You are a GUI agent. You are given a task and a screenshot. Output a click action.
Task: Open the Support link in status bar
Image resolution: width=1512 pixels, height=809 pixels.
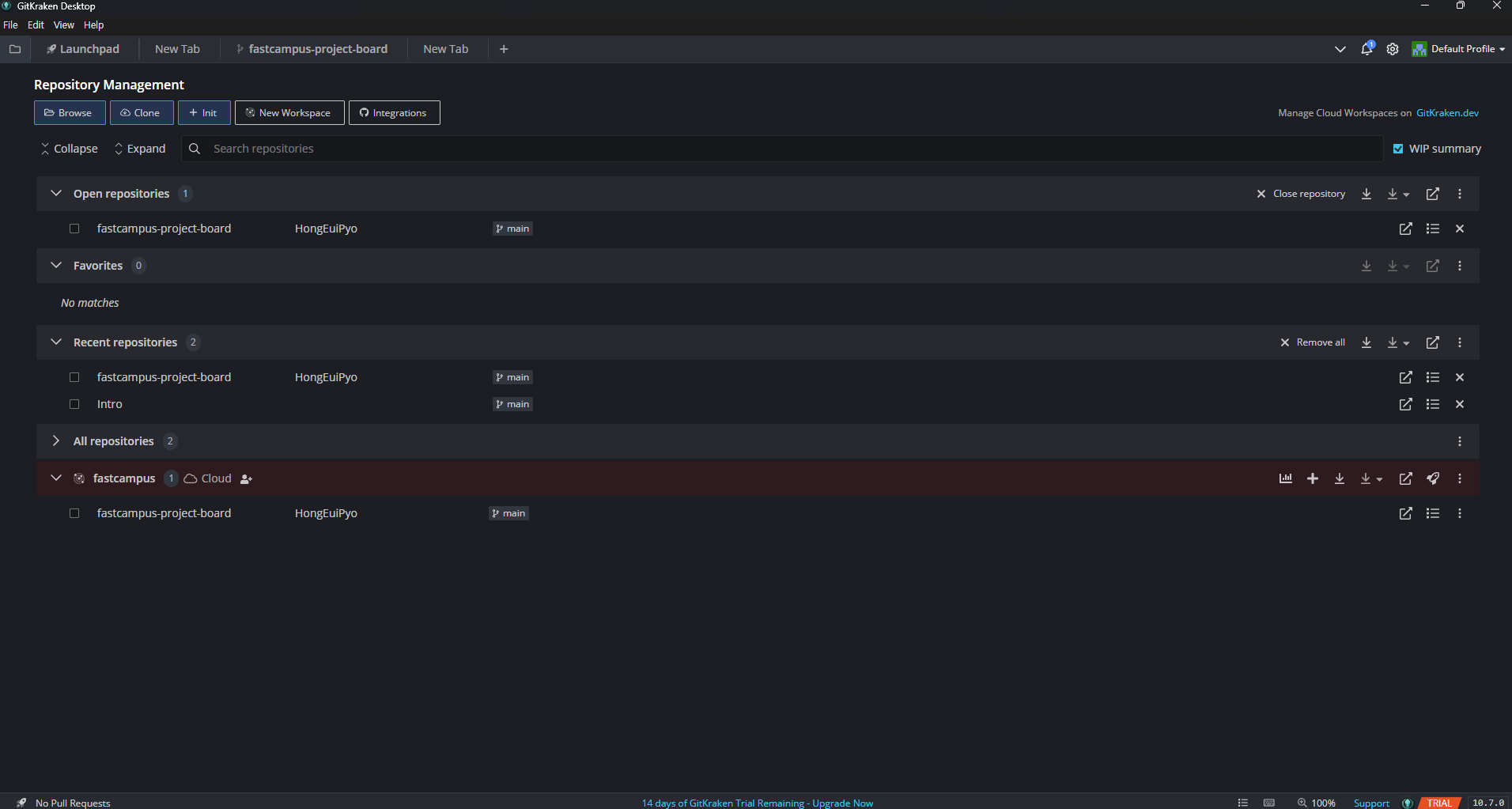pos(1371,803)
